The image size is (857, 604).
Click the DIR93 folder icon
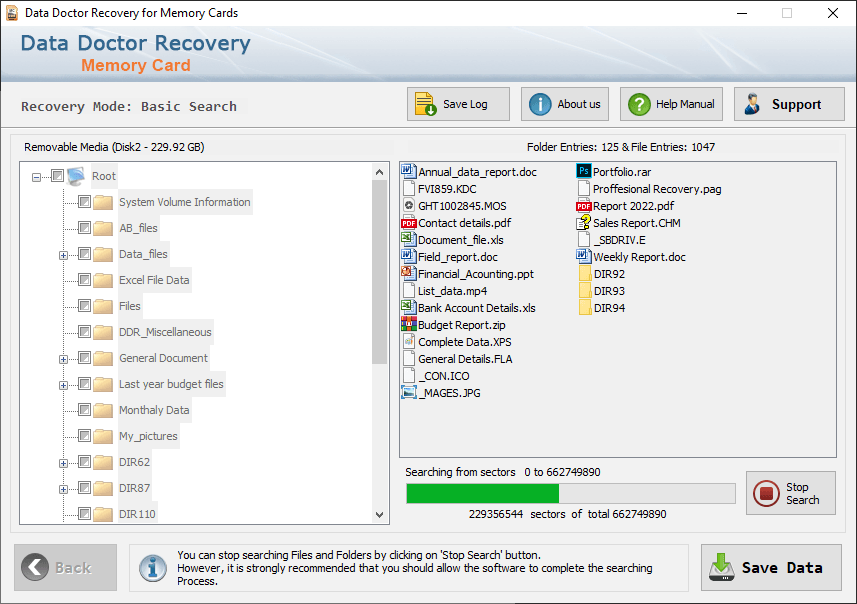pyautogui.click(x=585, y=290)
